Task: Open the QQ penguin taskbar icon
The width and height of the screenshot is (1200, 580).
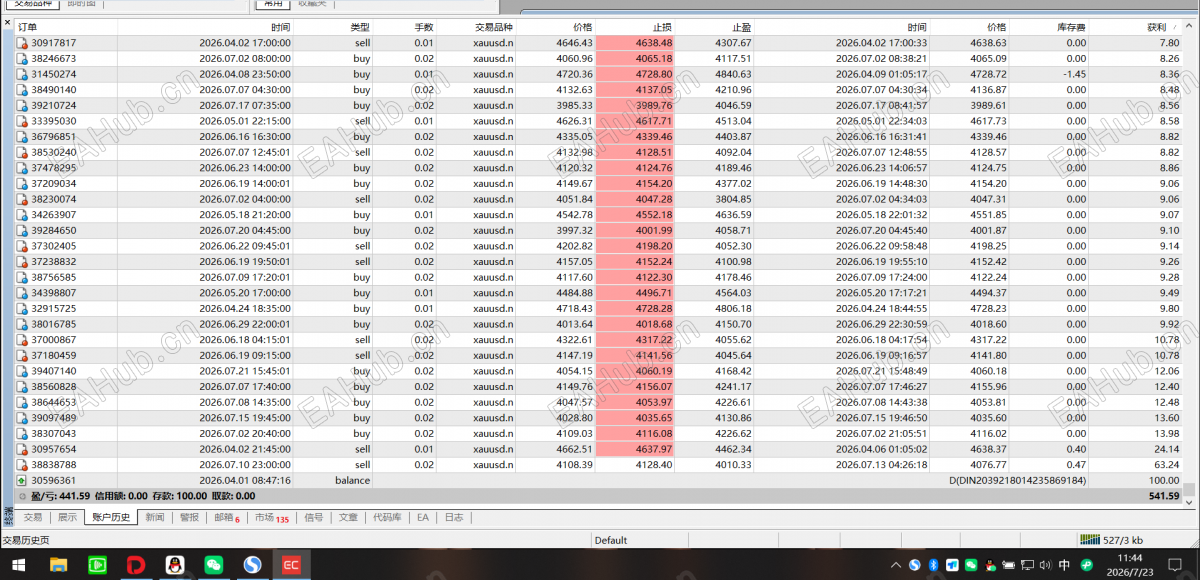Action: click(175, 565)
